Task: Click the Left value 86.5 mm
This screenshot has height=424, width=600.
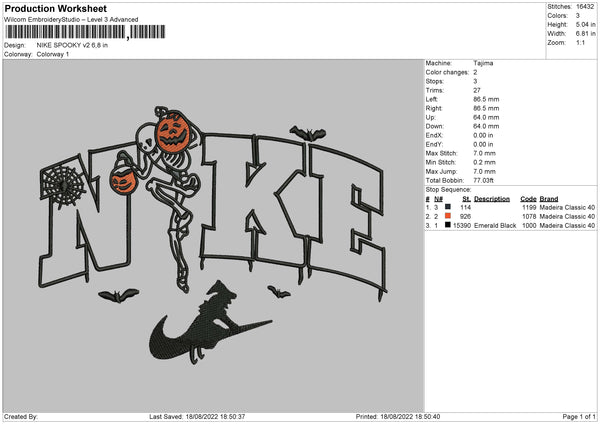Action: tap(486, 99)
